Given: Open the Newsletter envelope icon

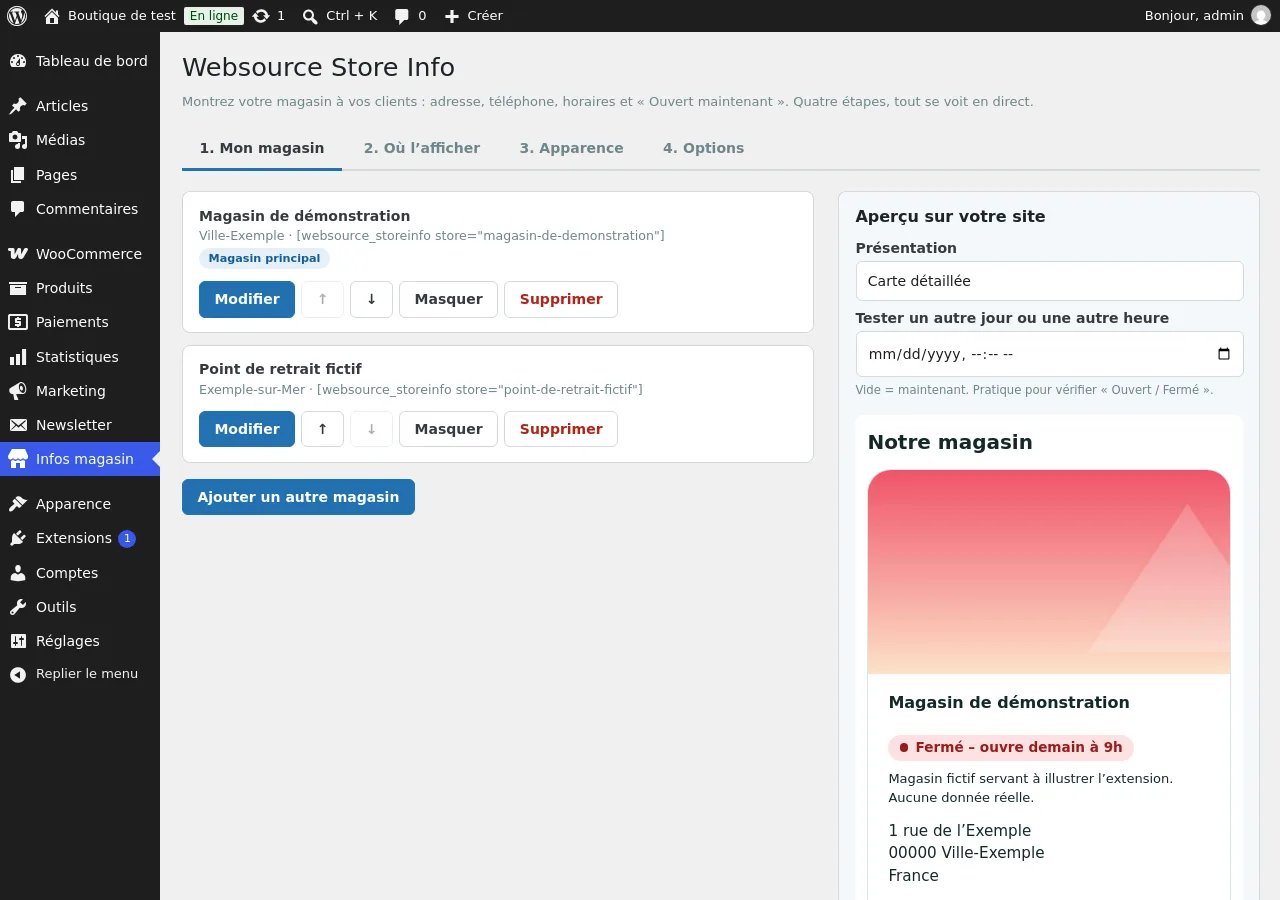Looking at the screenshot, I should [x=18, y=425].
